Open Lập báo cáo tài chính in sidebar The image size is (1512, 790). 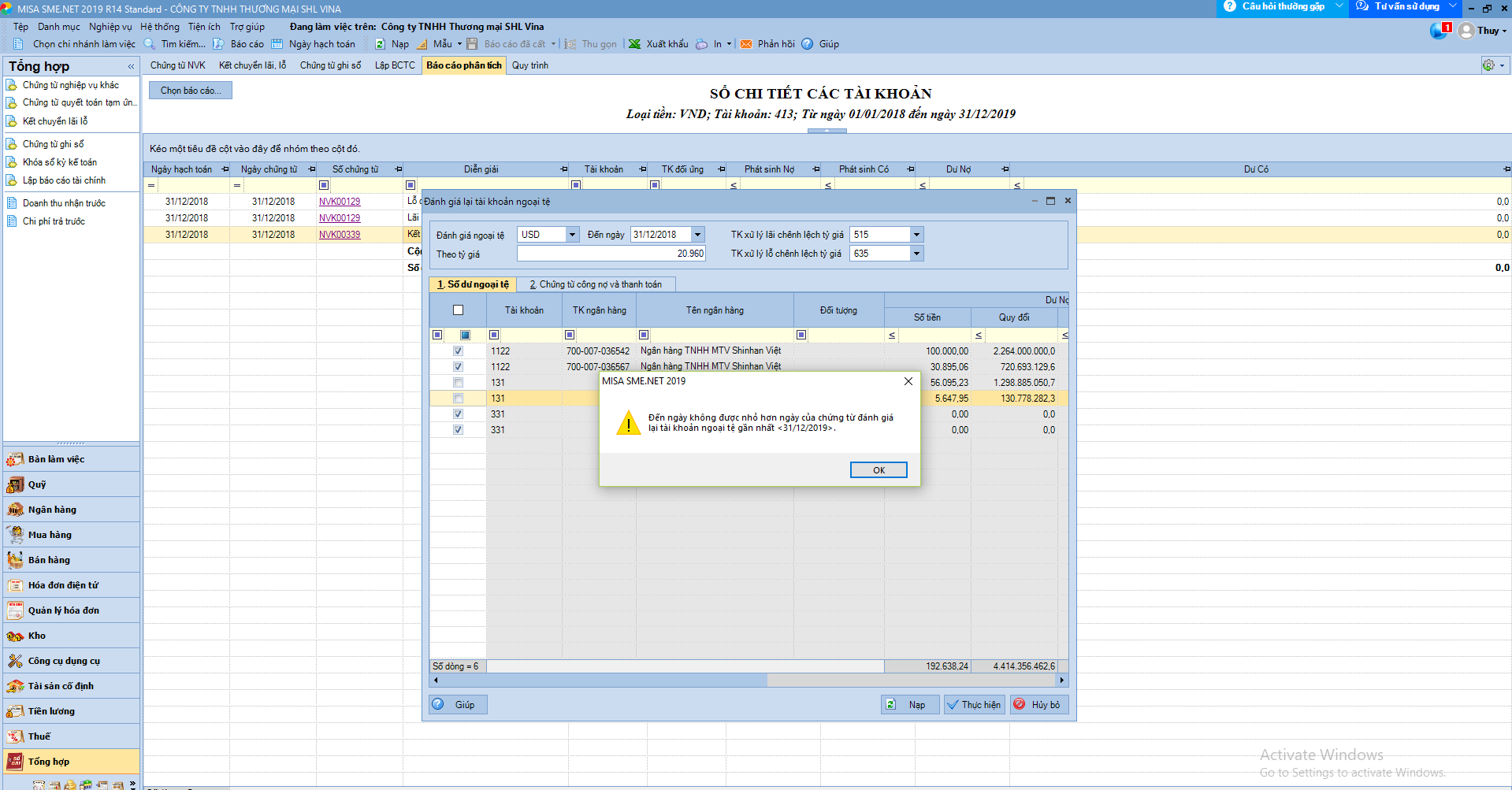64,180
